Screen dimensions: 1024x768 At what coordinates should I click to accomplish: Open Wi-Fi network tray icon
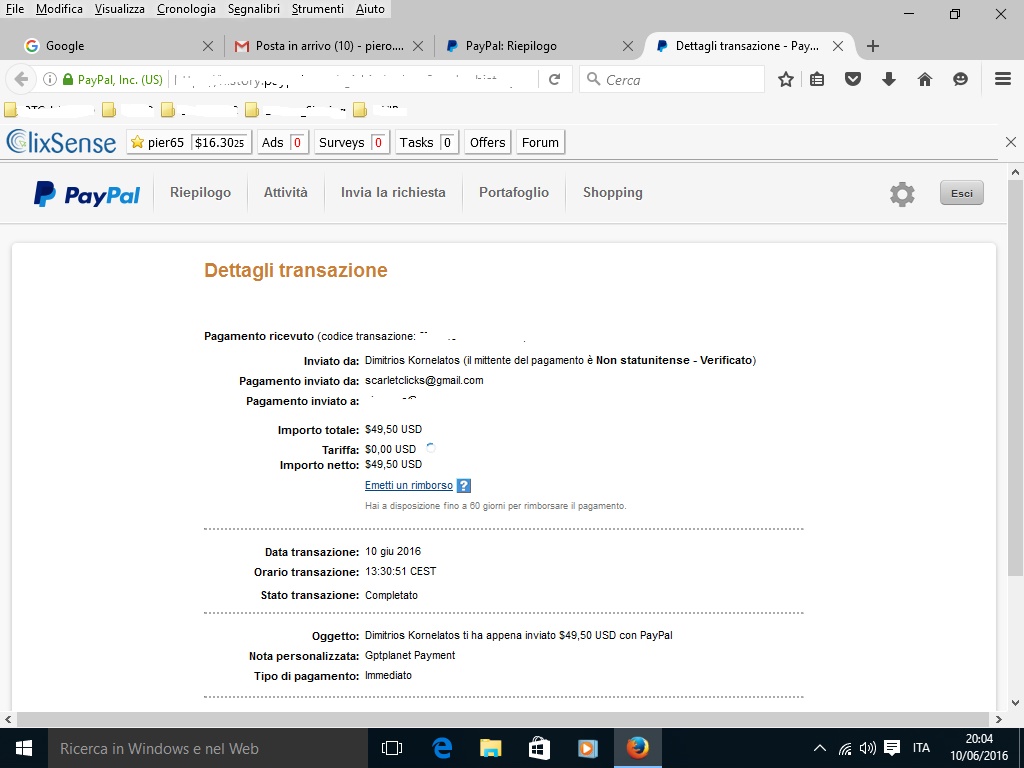(x=844, y=748)
